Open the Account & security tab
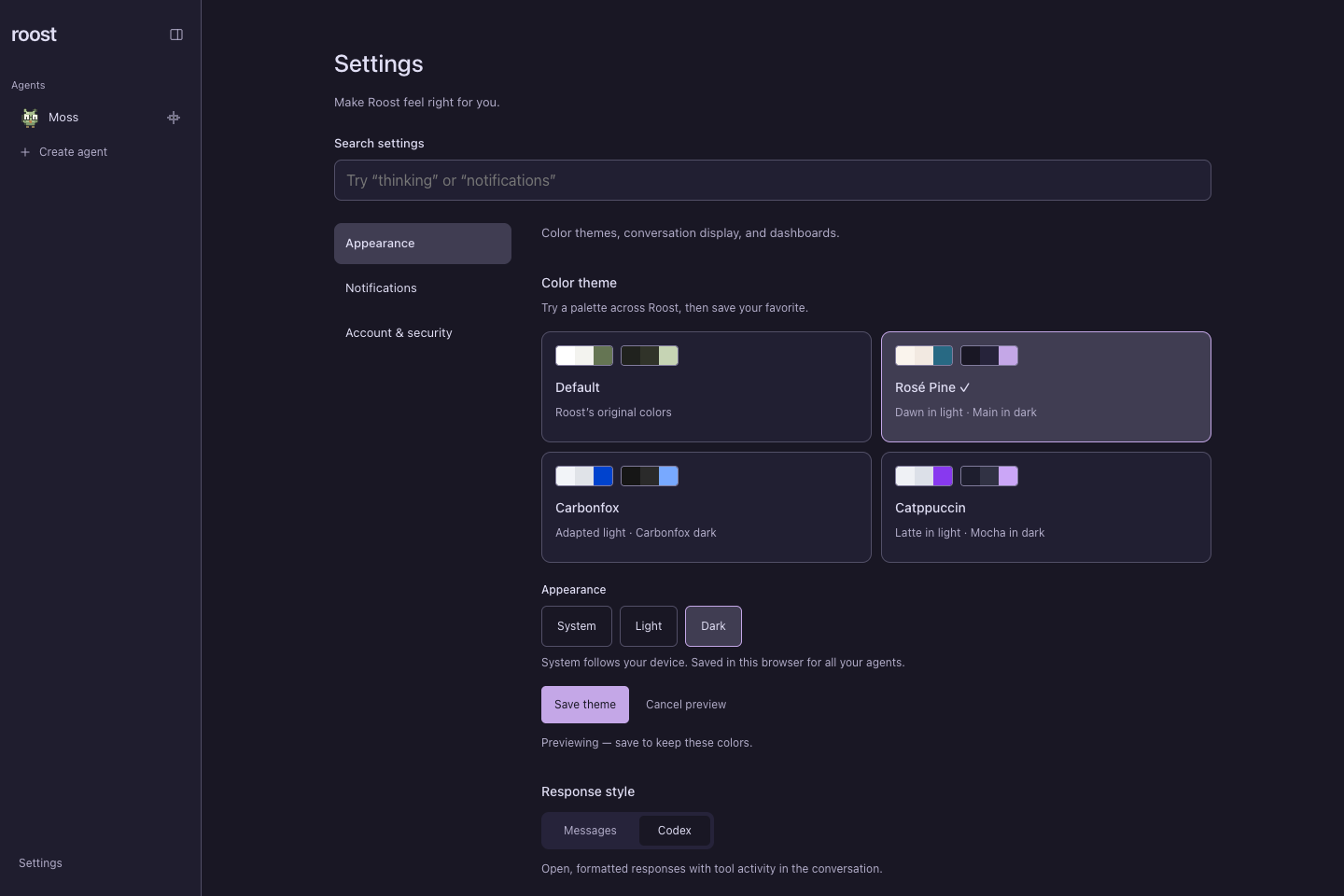Image resolution: width=1344 pixels, height=896 pixels. tap(423, 333)
